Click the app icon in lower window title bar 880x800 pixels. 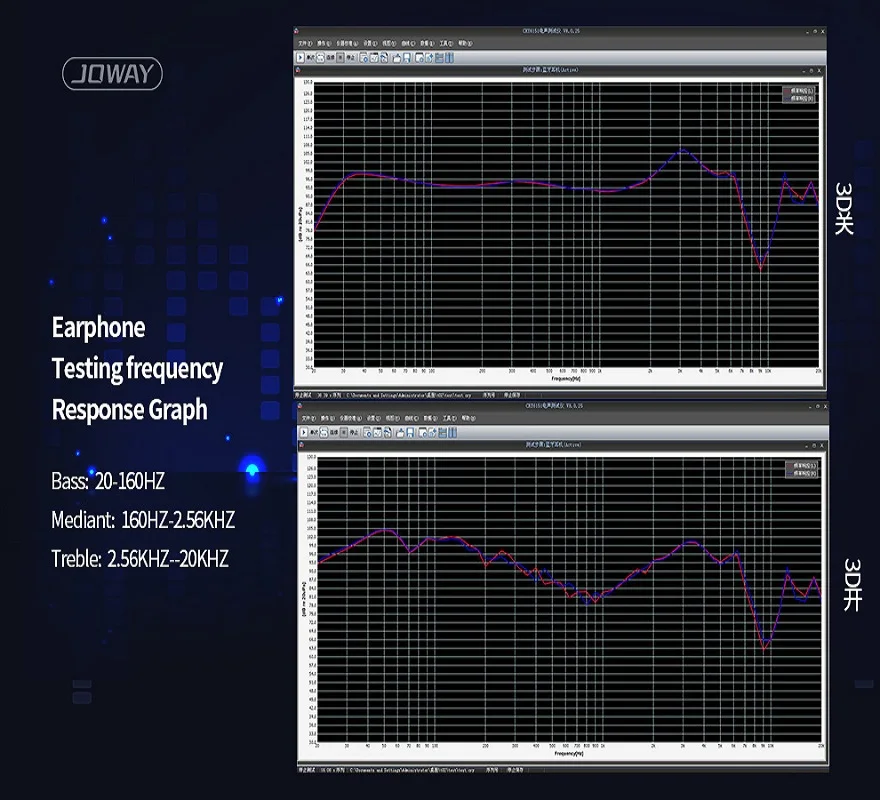click(x=300, y=405)
